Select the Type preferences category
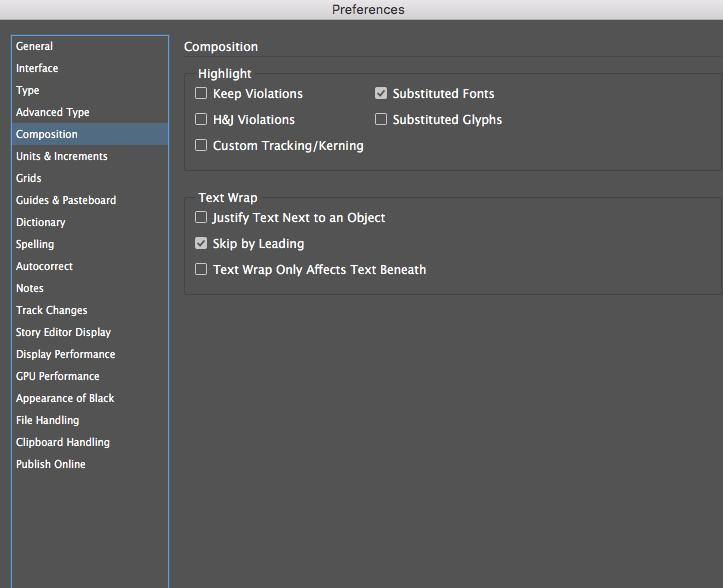The height and width of the screenshot is (588, 723). click(x=28, y=90)
